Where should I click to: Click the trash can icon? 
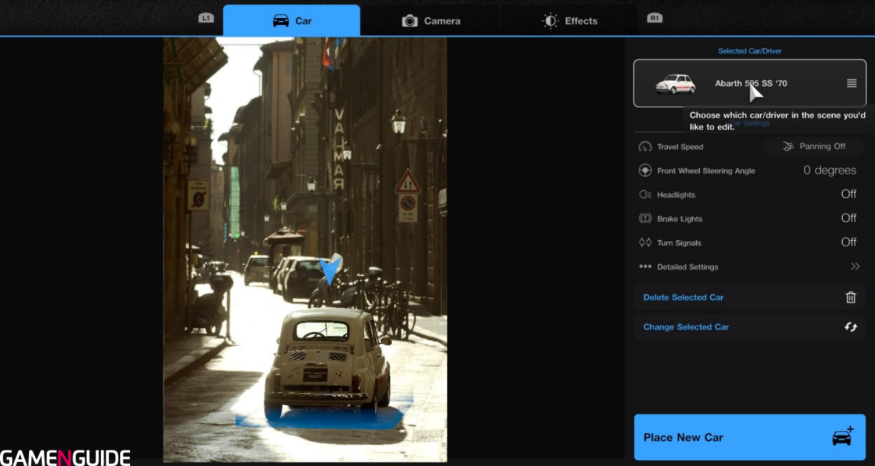pyautogui.click(x=850, y=297)
